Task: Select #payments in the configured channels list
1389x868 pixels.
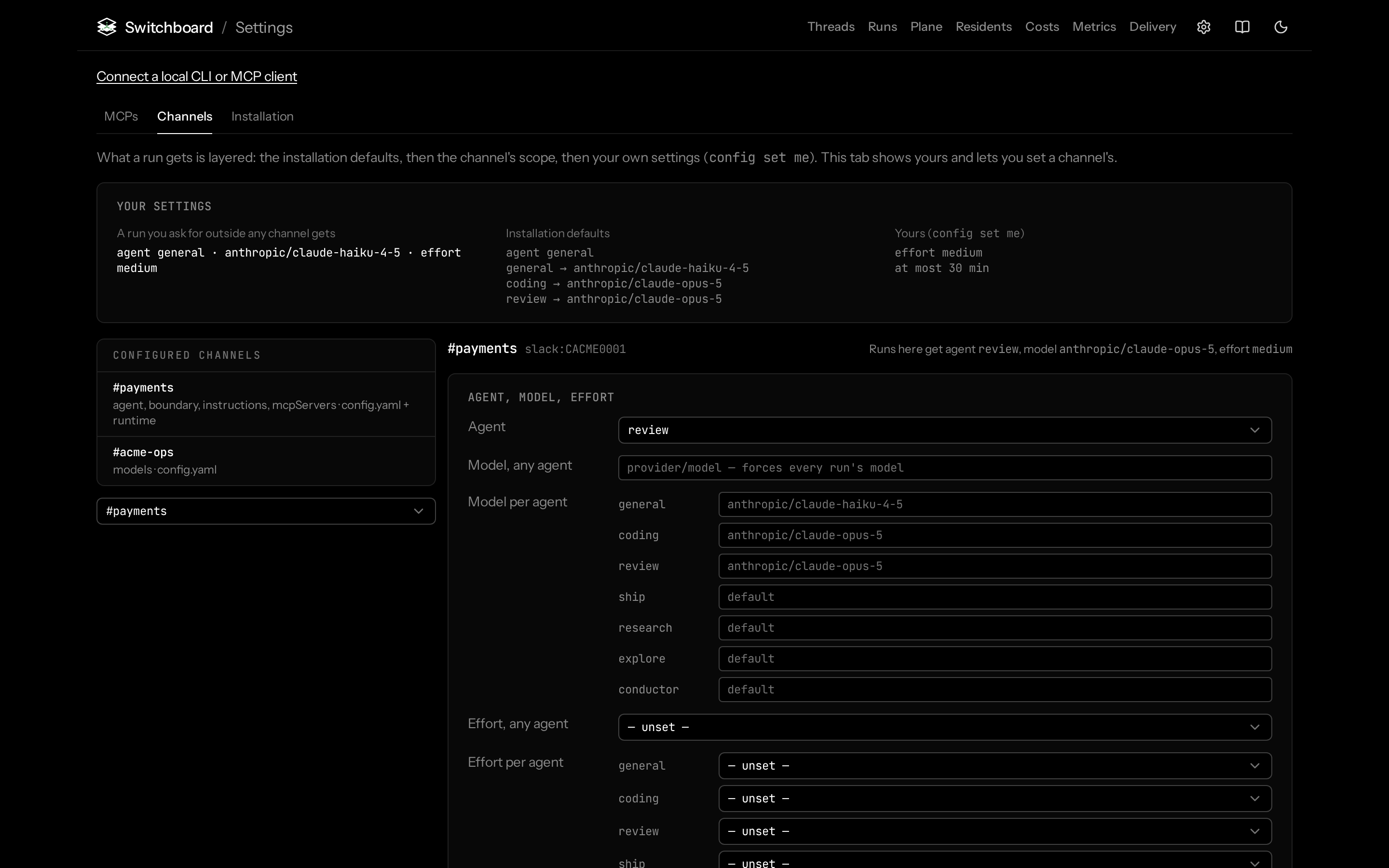Action: tap(266, 404)
